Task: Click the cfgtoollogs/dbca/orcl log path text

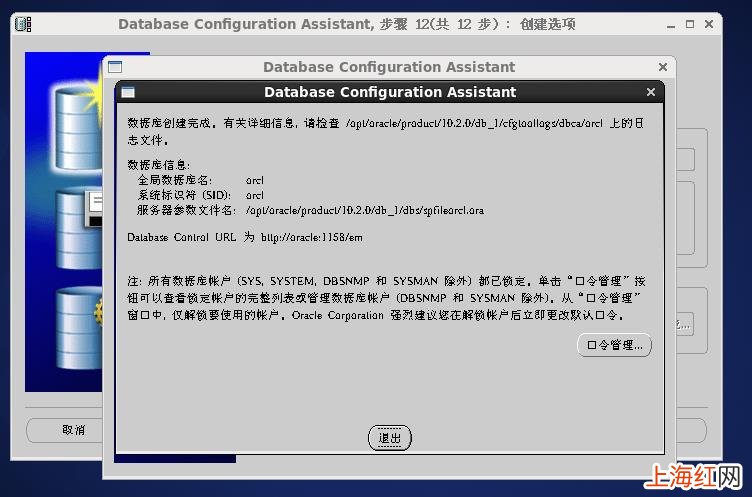Action: point(474,123)
